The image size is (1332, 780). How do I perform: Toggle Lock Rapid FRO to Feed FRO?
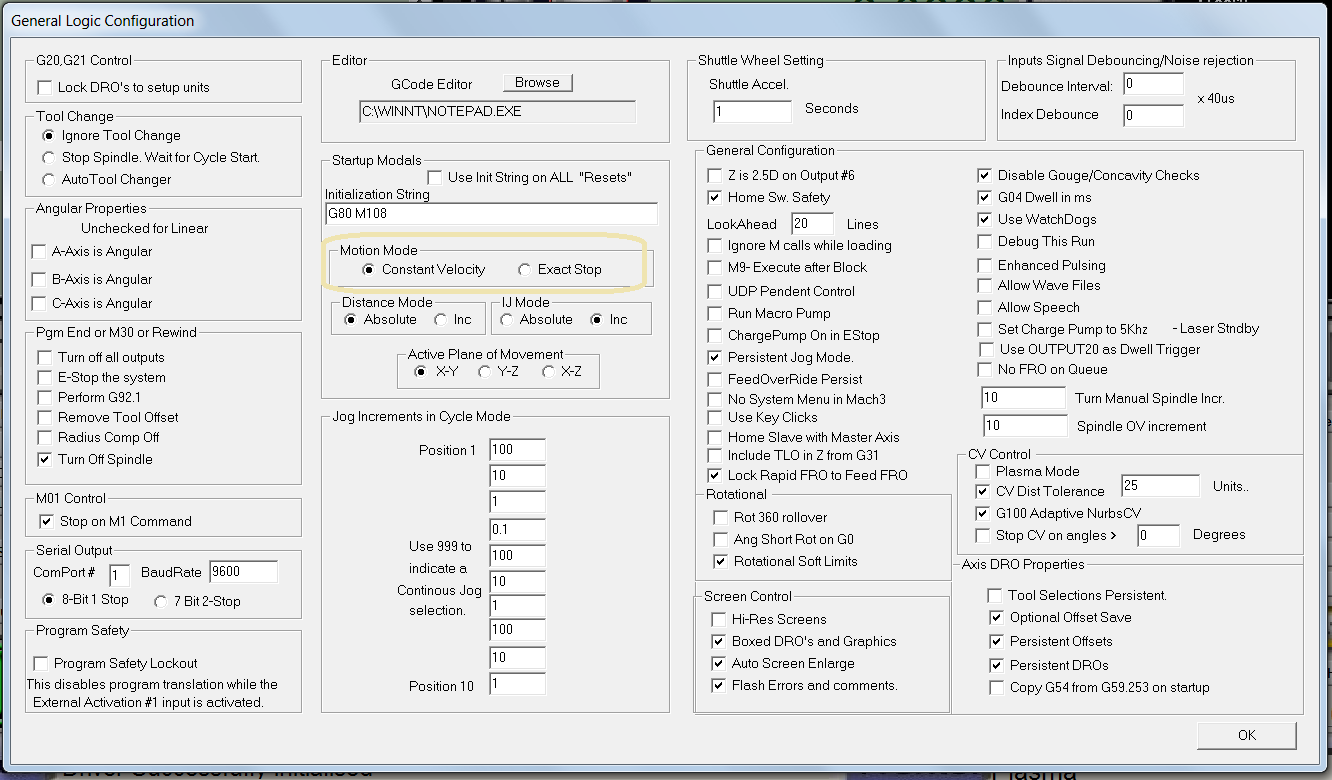[x=714, y=475]
